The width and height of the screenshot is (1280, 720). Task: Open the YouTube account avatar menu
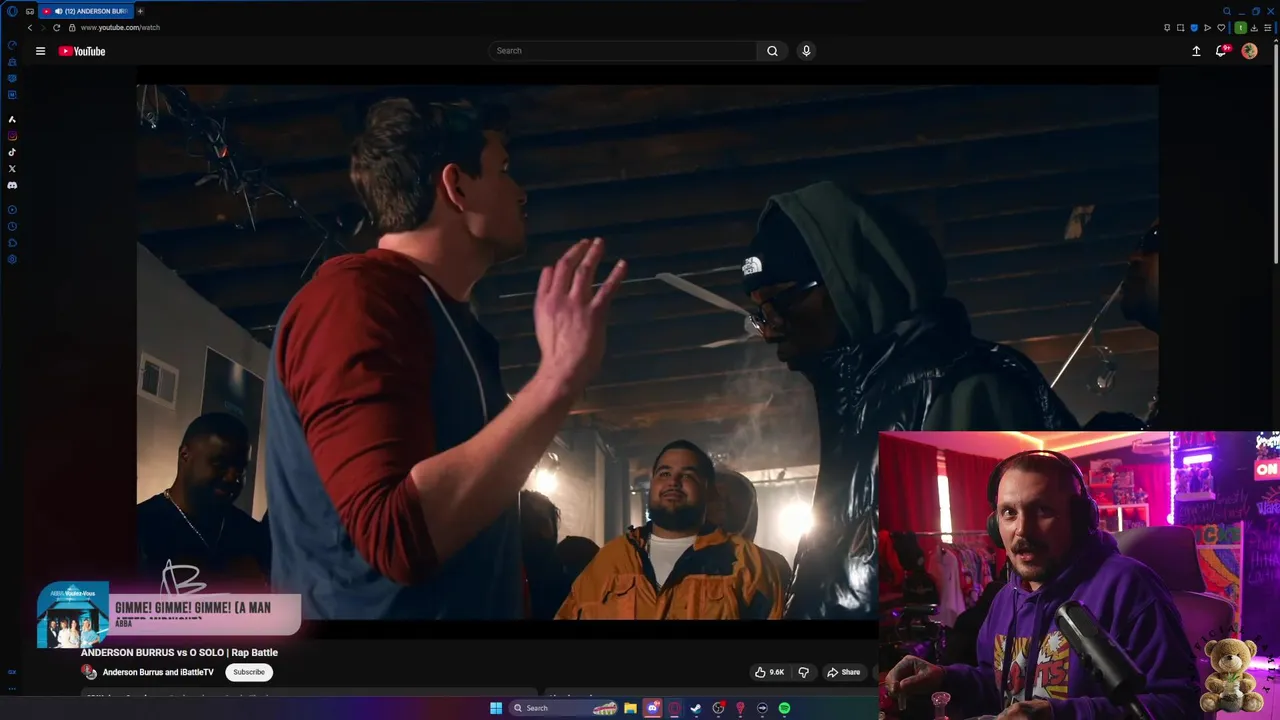click(x=1249, y=51)
